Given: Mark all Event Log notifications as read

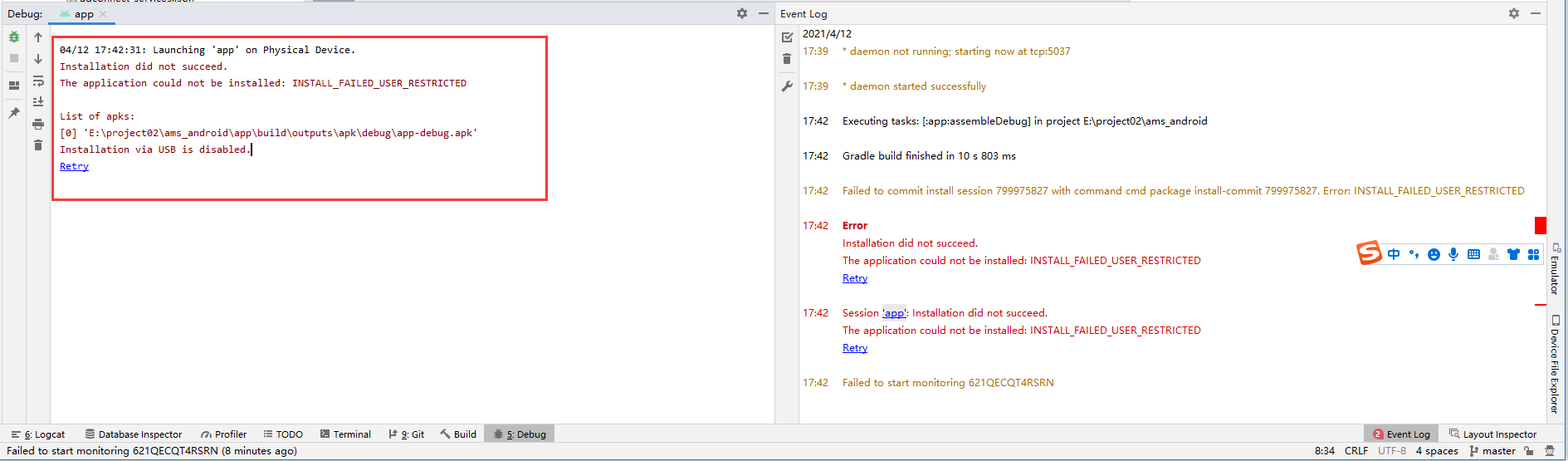Looking at the screenshot, I should click(x=787, y=37).
